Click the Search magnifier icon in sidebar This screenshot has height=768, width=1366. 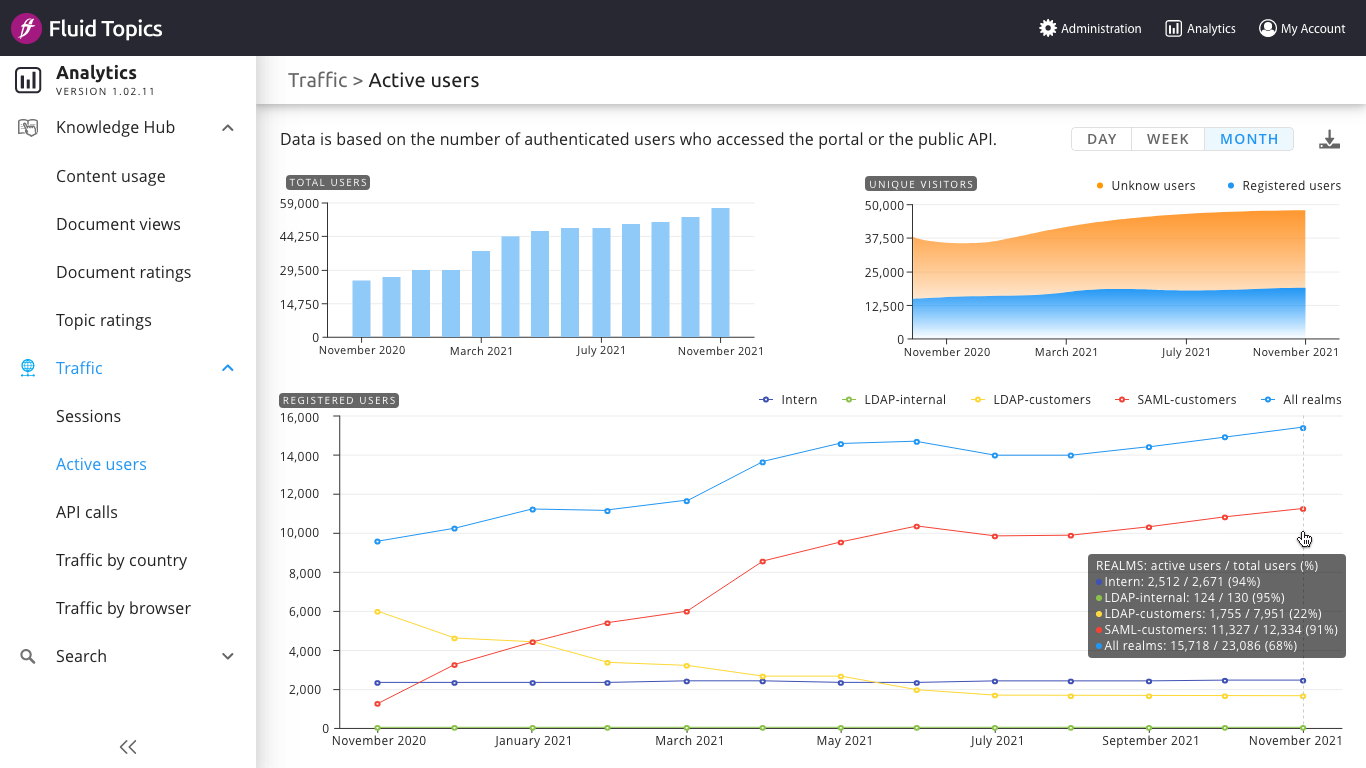click(x=28, y=656)
